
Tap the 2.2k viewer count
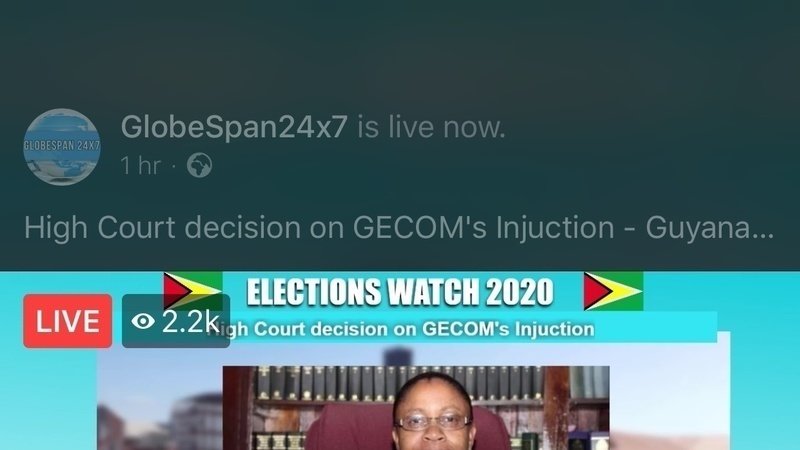click(190, 321)
